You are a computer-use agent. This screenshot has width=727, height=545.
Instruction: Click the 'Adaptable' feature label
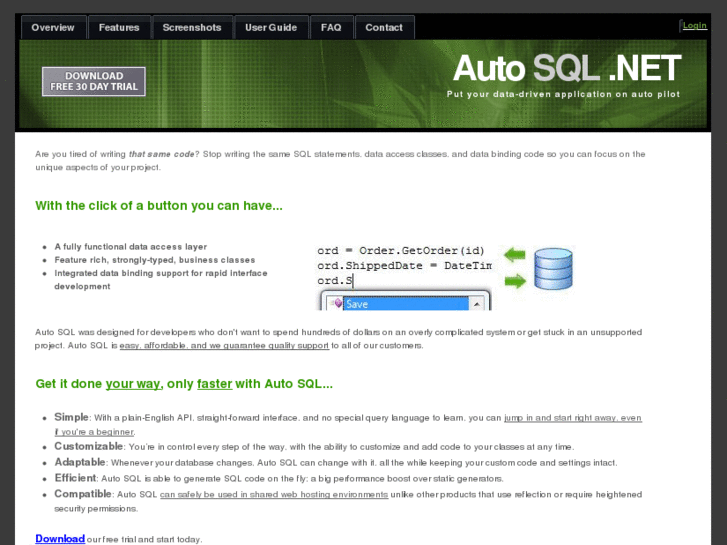pos(80,462)
